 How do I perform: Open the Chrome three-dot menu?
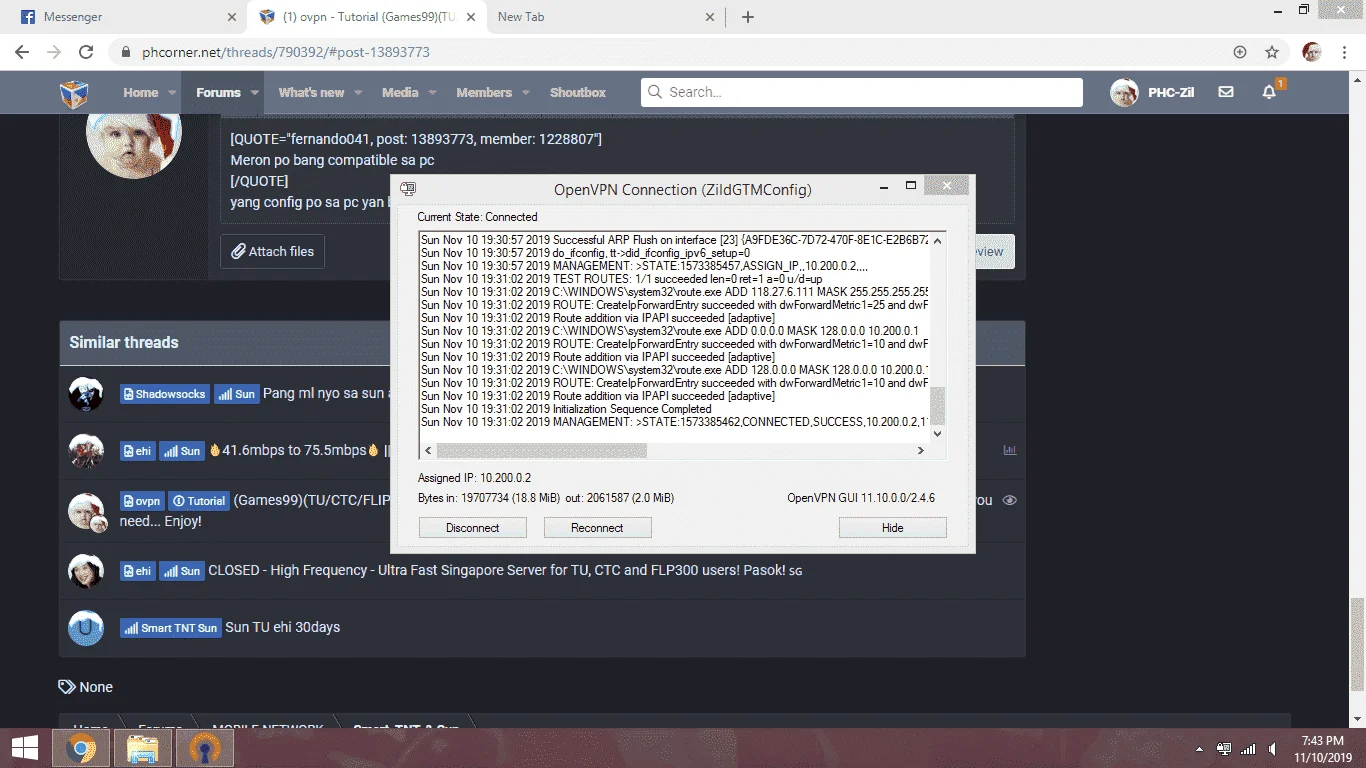[1346, 52]
